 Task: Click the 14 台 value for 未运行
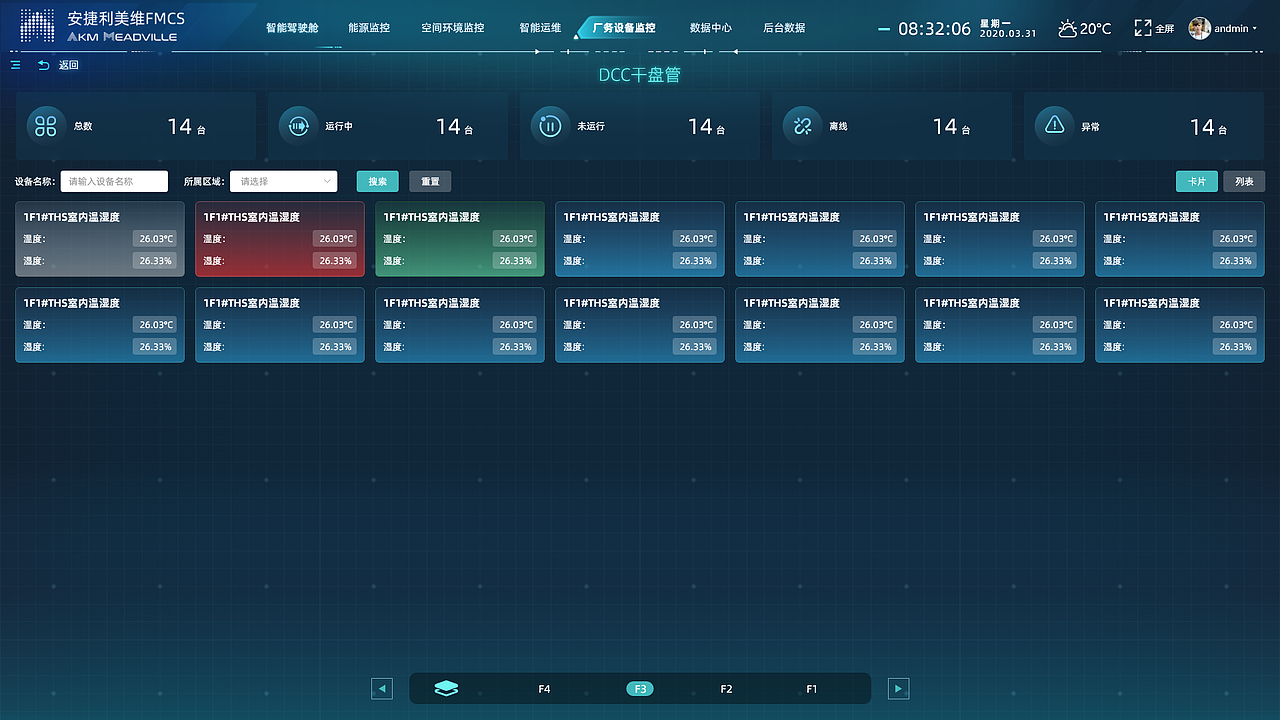click(706, 127)
